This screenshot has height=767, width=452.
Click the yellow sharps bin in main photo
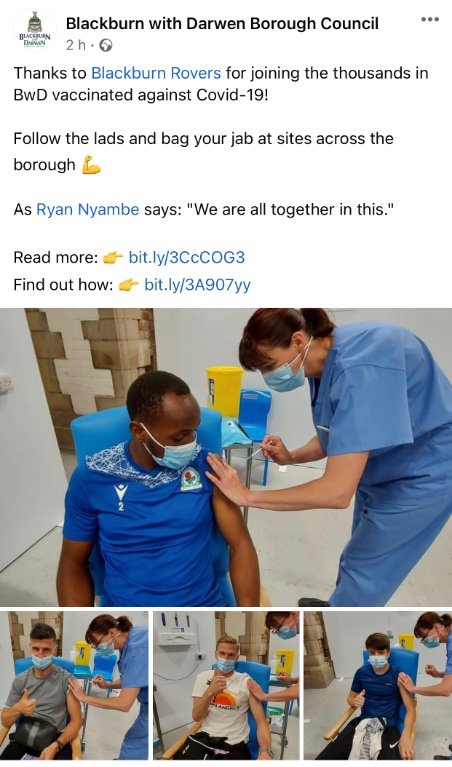pyautogui.click(x=224, y=391)
